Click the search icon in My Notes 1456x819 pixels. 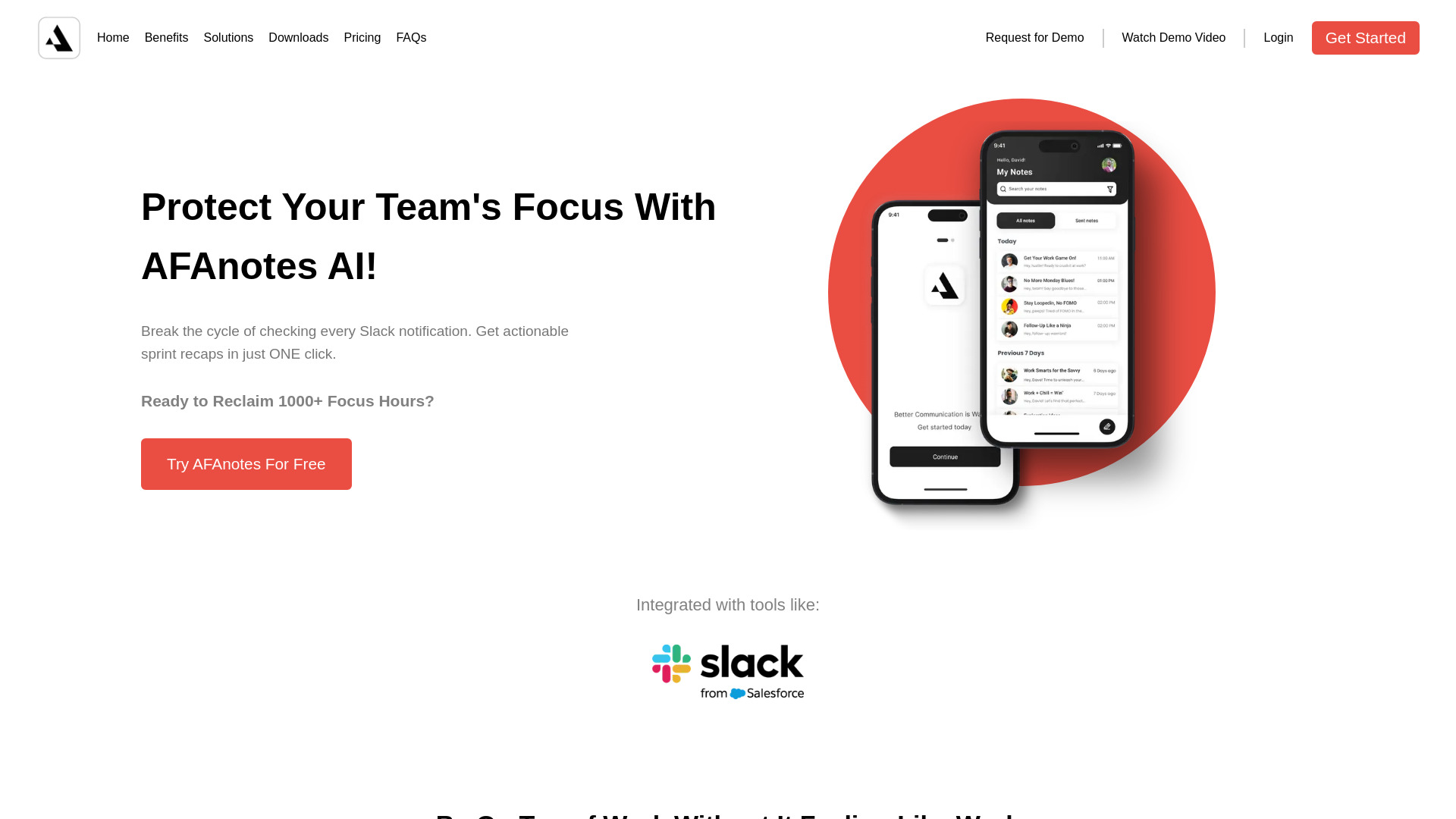pos(1004,189)
